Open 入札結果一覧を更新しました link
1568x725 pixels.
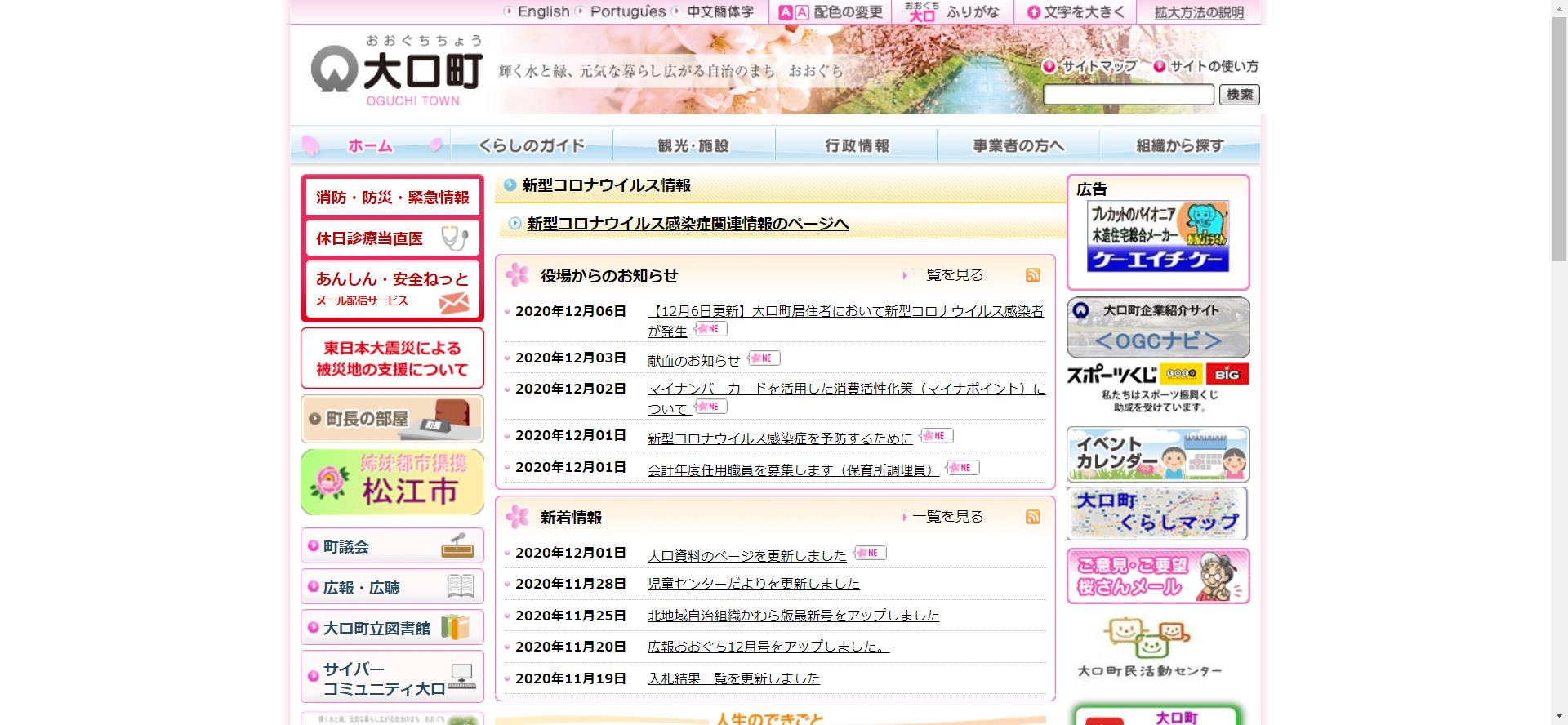[733, 678]
